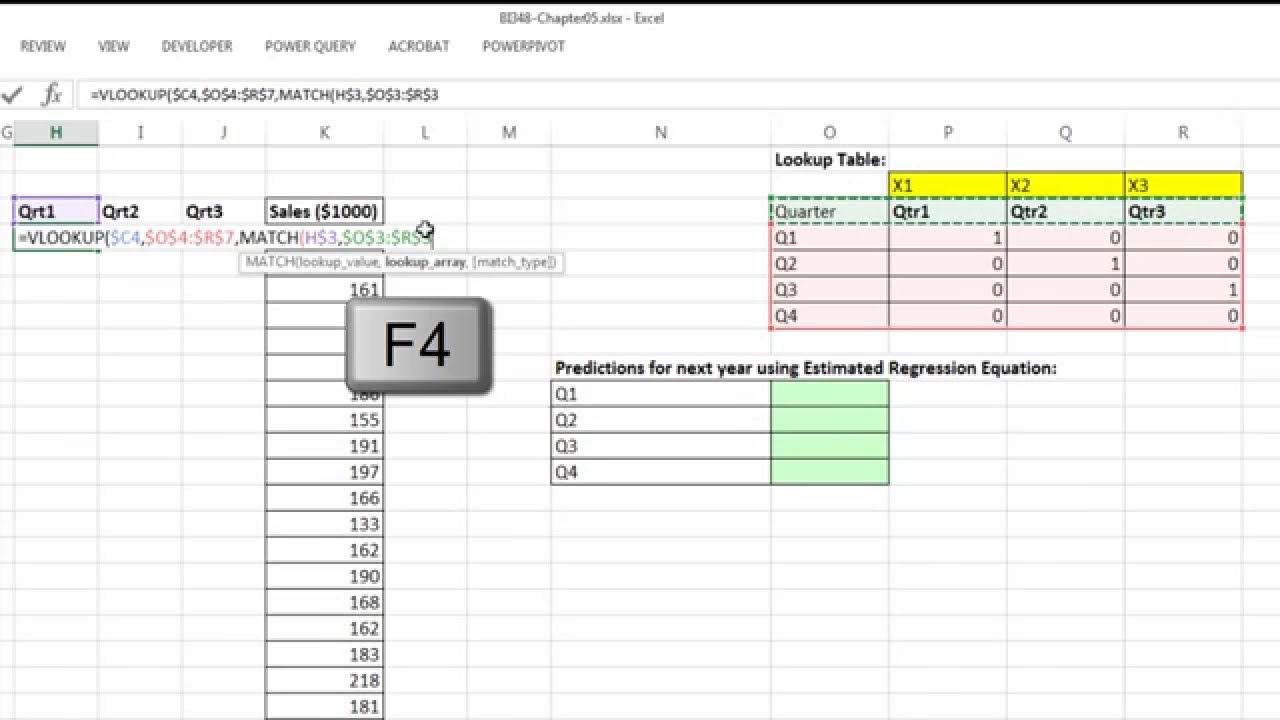Select the green cell beside predictions Q3
Viewport: 1280px width, 720px height.
coord(830,446)
